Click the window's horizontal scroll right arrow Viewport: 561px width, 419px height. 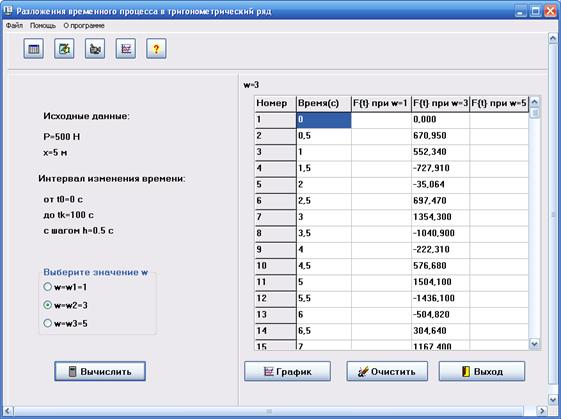point(542,411)
